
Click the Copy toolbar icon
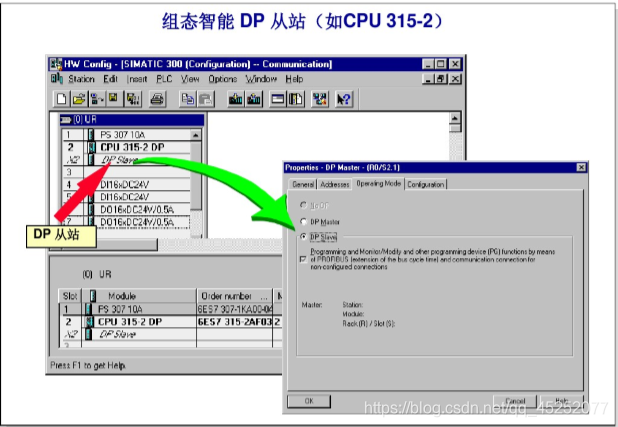pyautogui.click(x=188, y=99)
